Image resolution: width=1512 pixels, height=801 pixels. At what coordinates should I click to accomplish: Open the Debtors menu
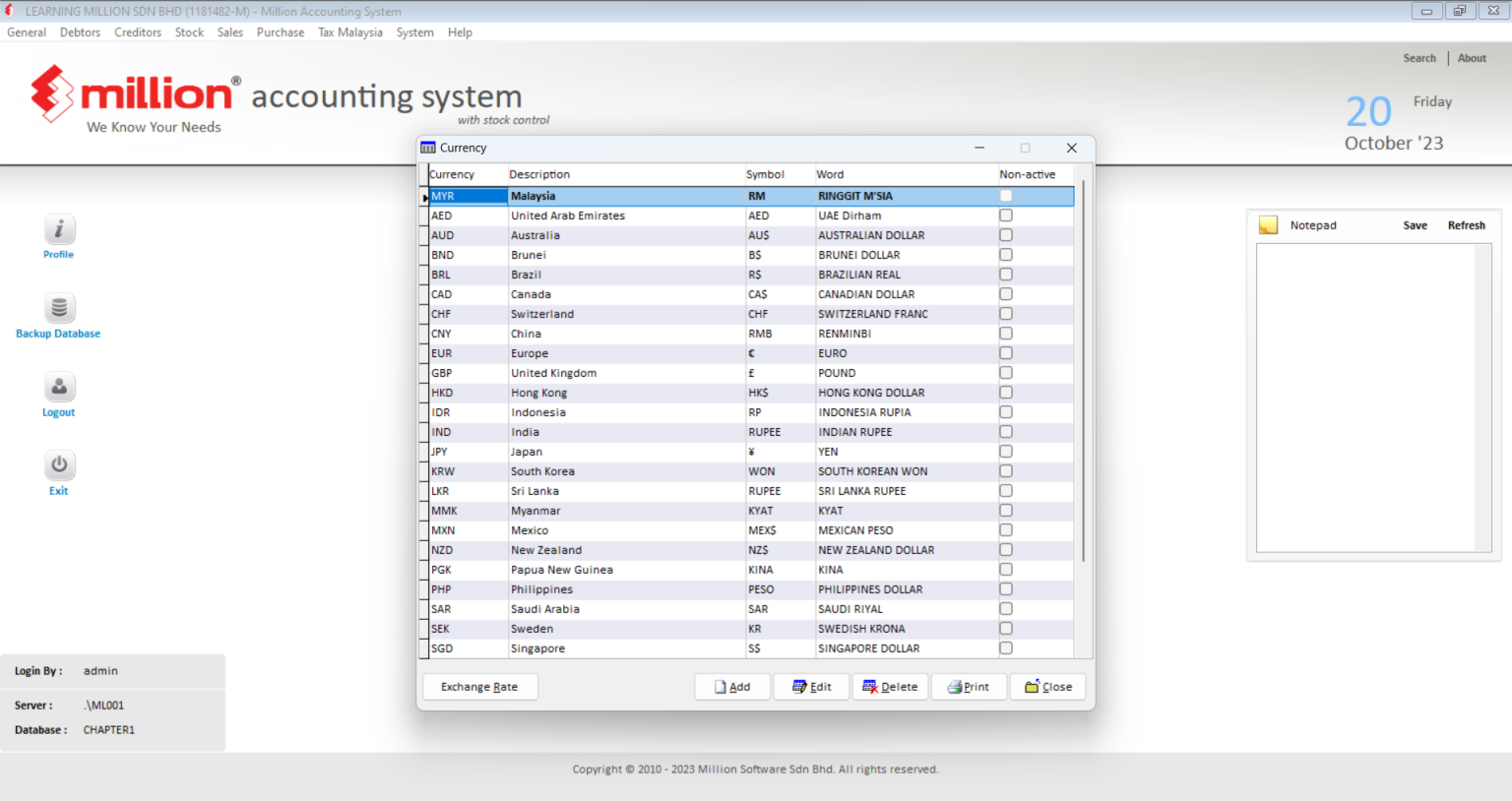tap(80, 32)
